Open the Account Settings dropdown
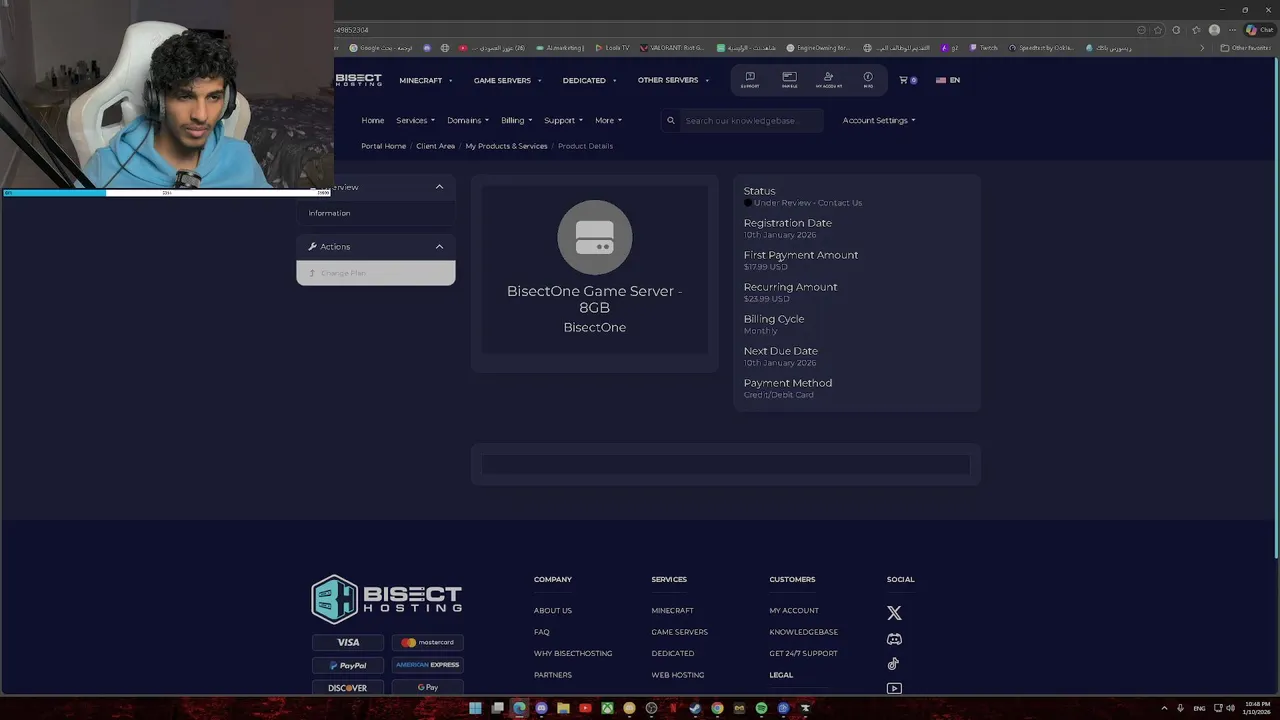 [879, 120]
